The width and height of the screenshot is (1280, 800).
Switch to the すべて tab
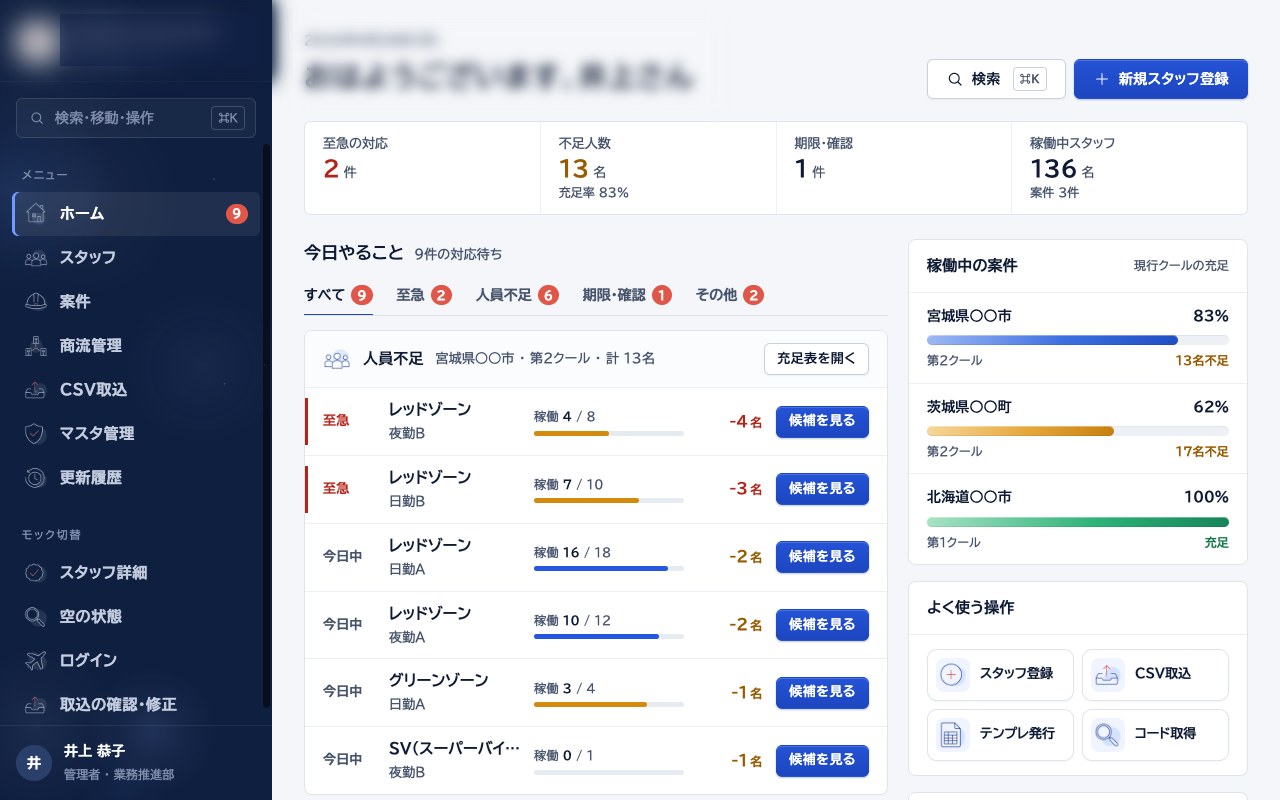click(x=338, y=295)
